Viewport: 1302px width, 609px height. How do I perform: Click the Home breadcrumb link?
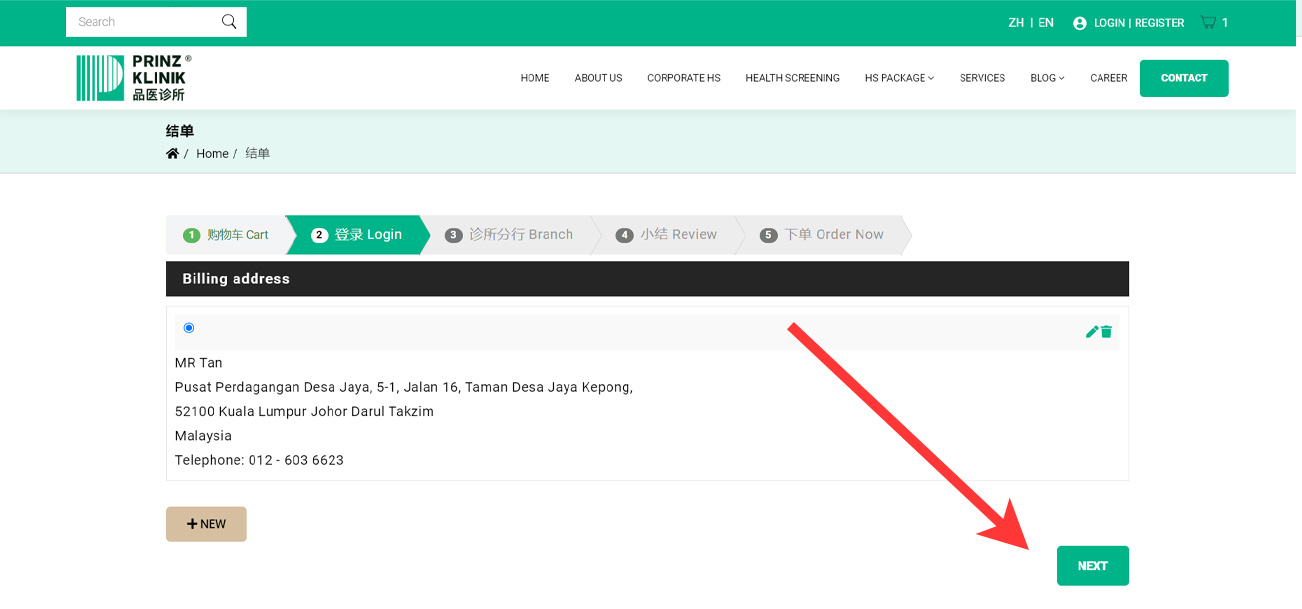[212, 154]
